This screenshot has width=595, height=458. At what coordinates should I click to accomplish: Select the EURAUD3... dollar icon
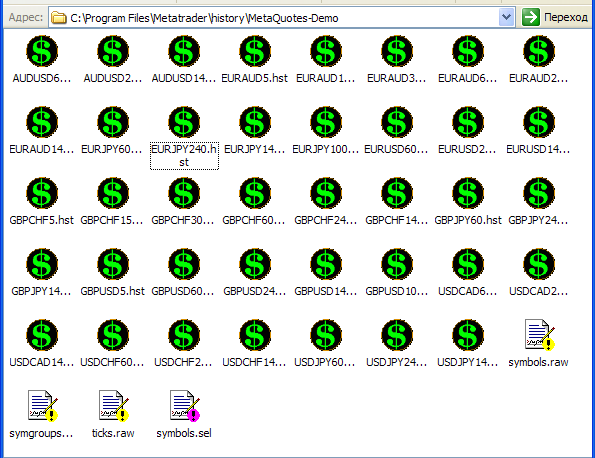click(397, 51)
